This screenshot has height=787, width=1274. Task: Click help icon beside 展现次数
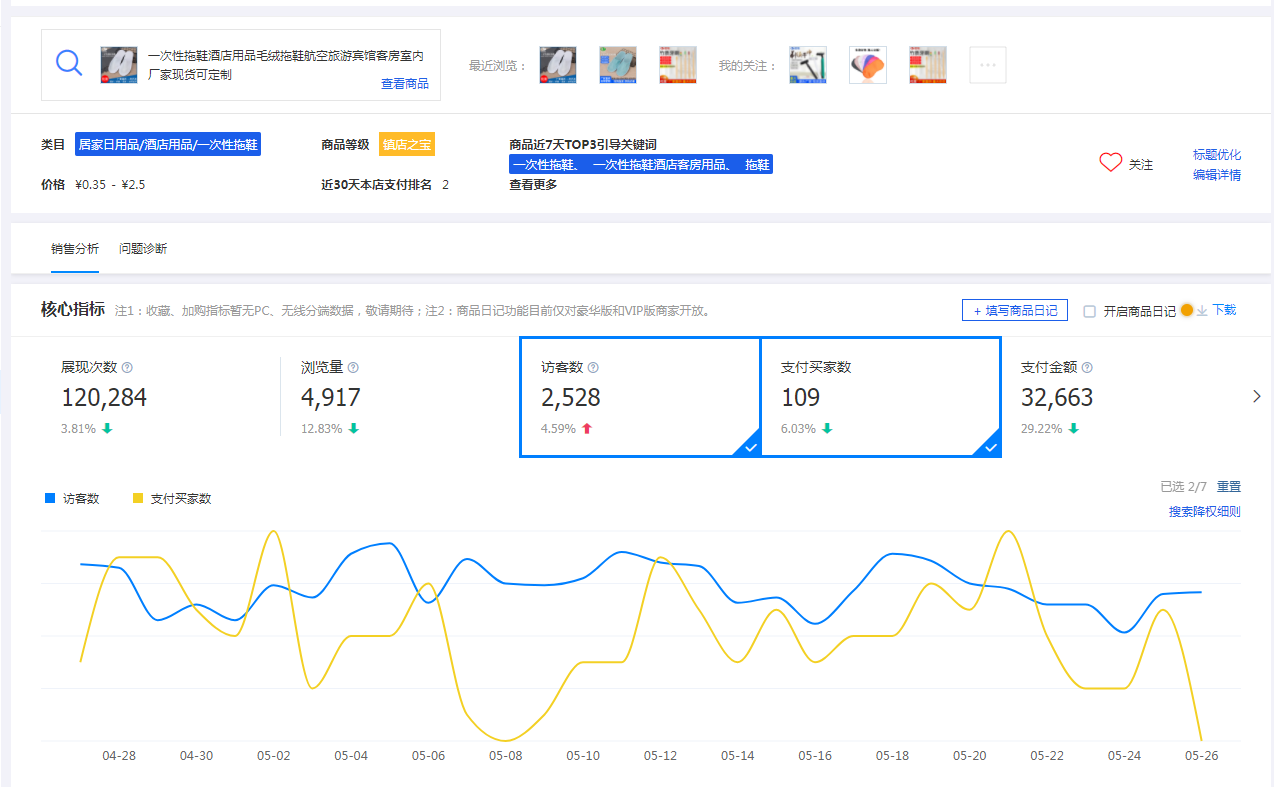point(127,368)
